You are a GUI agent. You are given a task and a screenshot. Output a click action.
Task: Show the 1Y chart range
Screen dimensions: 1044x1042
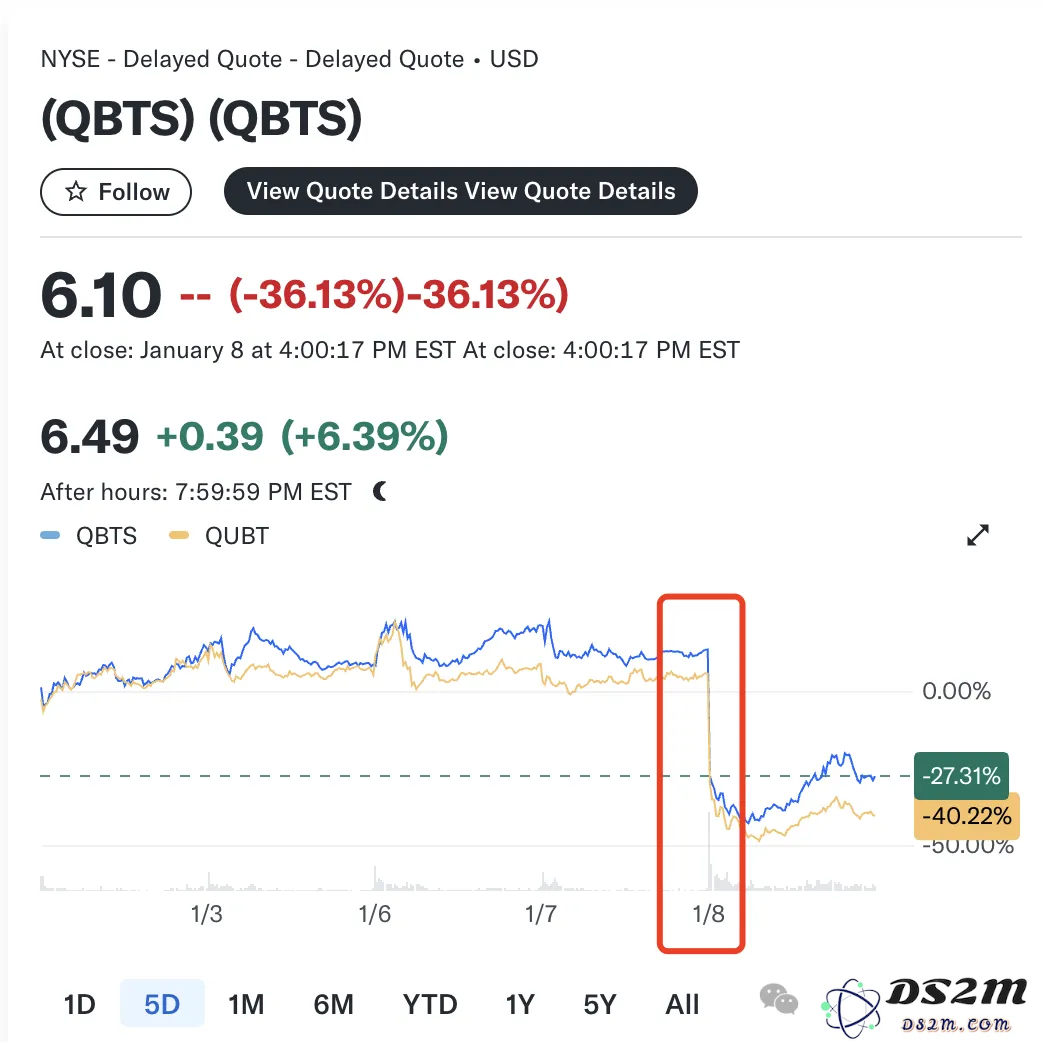520,1004
